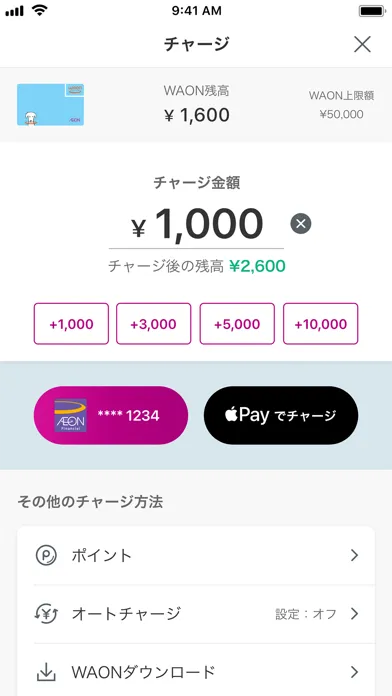Open the auto-charge setting showing 設定：オフ
The image size is (392, 696).
tap(305, 614)
